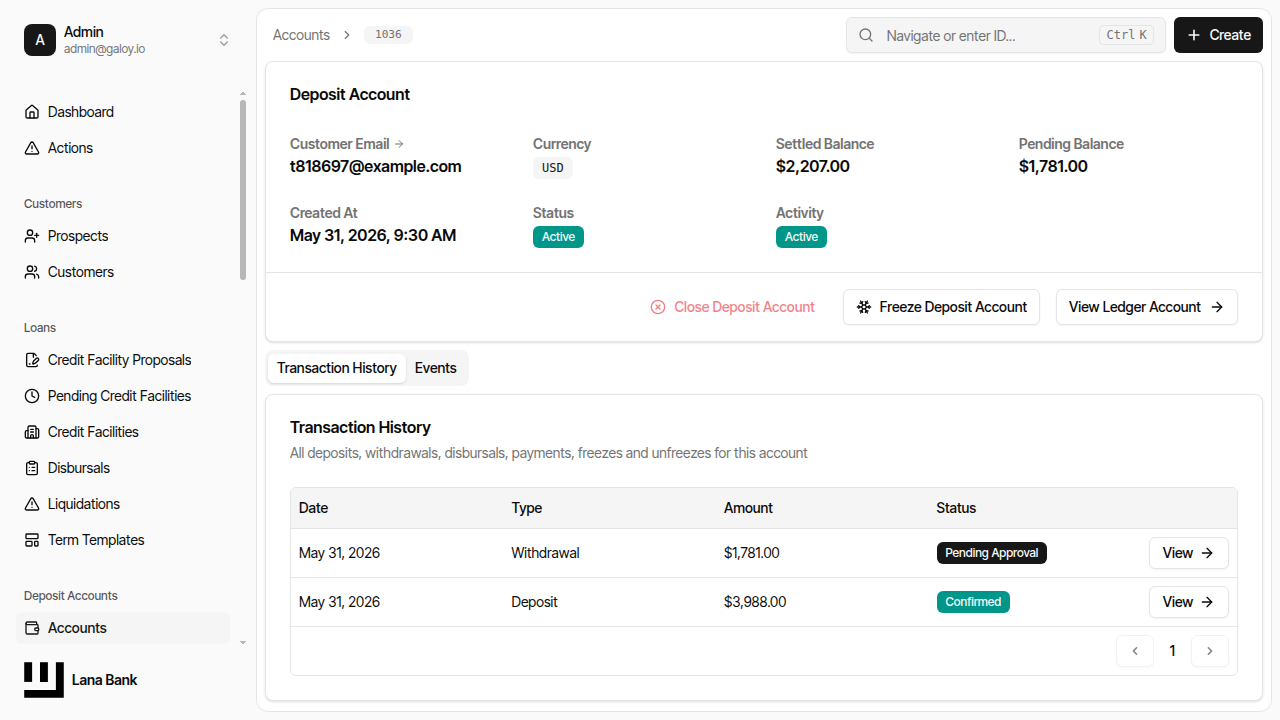The height and width of the screenshot is (720, 1280).
Task: Click the Liquidations triangle icon
Action: click(x=32, y=504)
